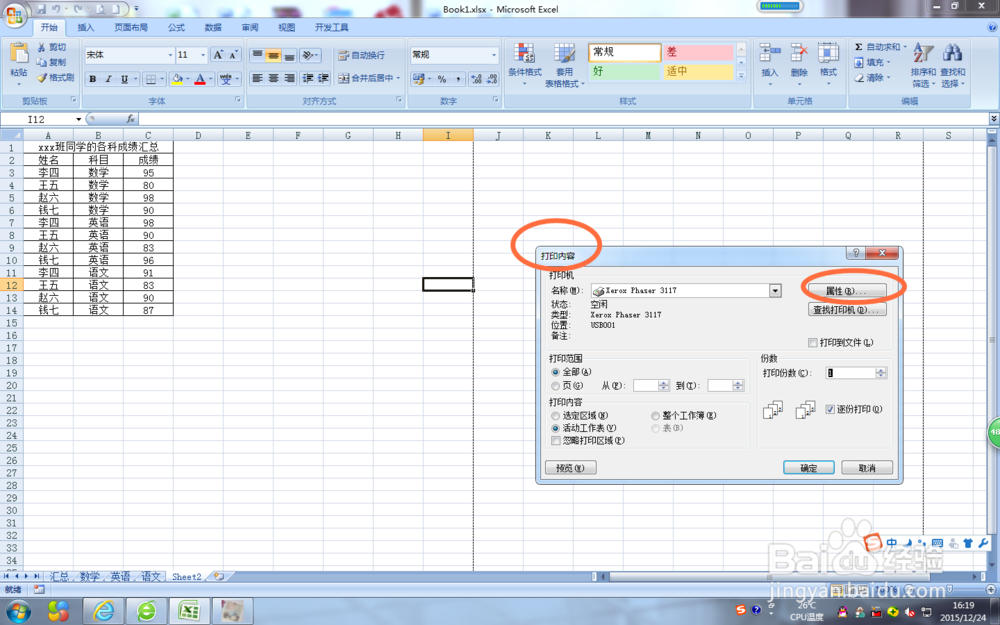Check 忽略打印区域 checkbox
This screenshot has width=1000, height=625.
[555, 441]
